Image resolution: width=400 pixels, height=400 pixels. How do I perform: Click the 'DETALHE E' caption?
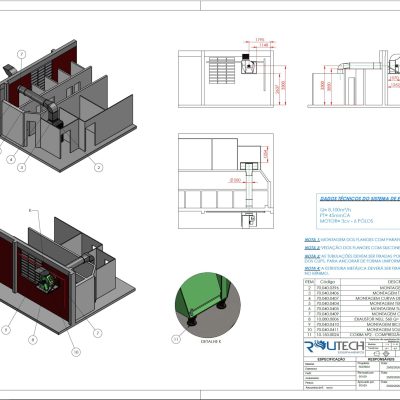point(211,341)
